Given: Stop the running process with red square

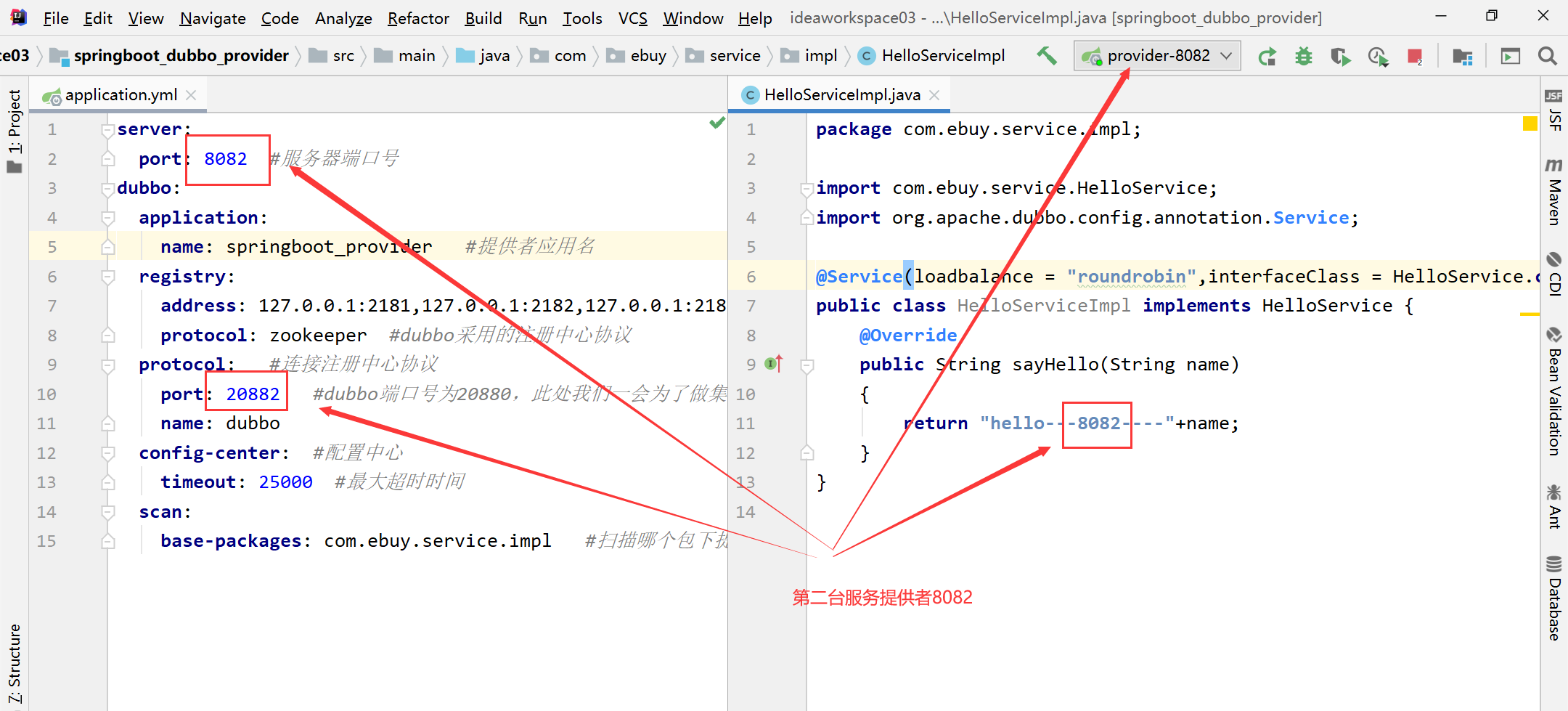Looking at the screenshot, I should coord(1415,56).
